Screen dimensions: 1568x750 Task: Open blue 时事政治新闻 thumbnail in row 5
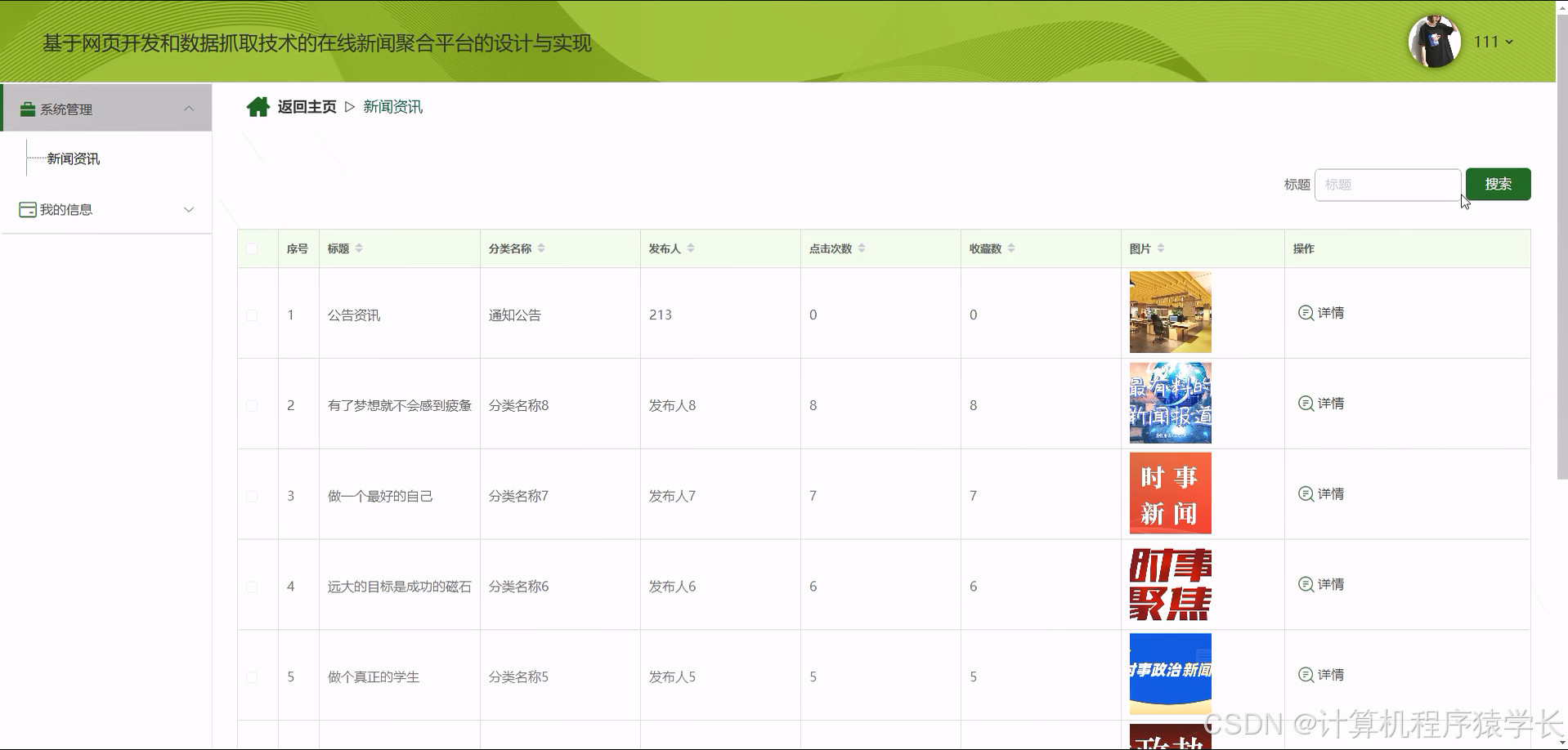pyautogui.click(x=1170, y=674)
